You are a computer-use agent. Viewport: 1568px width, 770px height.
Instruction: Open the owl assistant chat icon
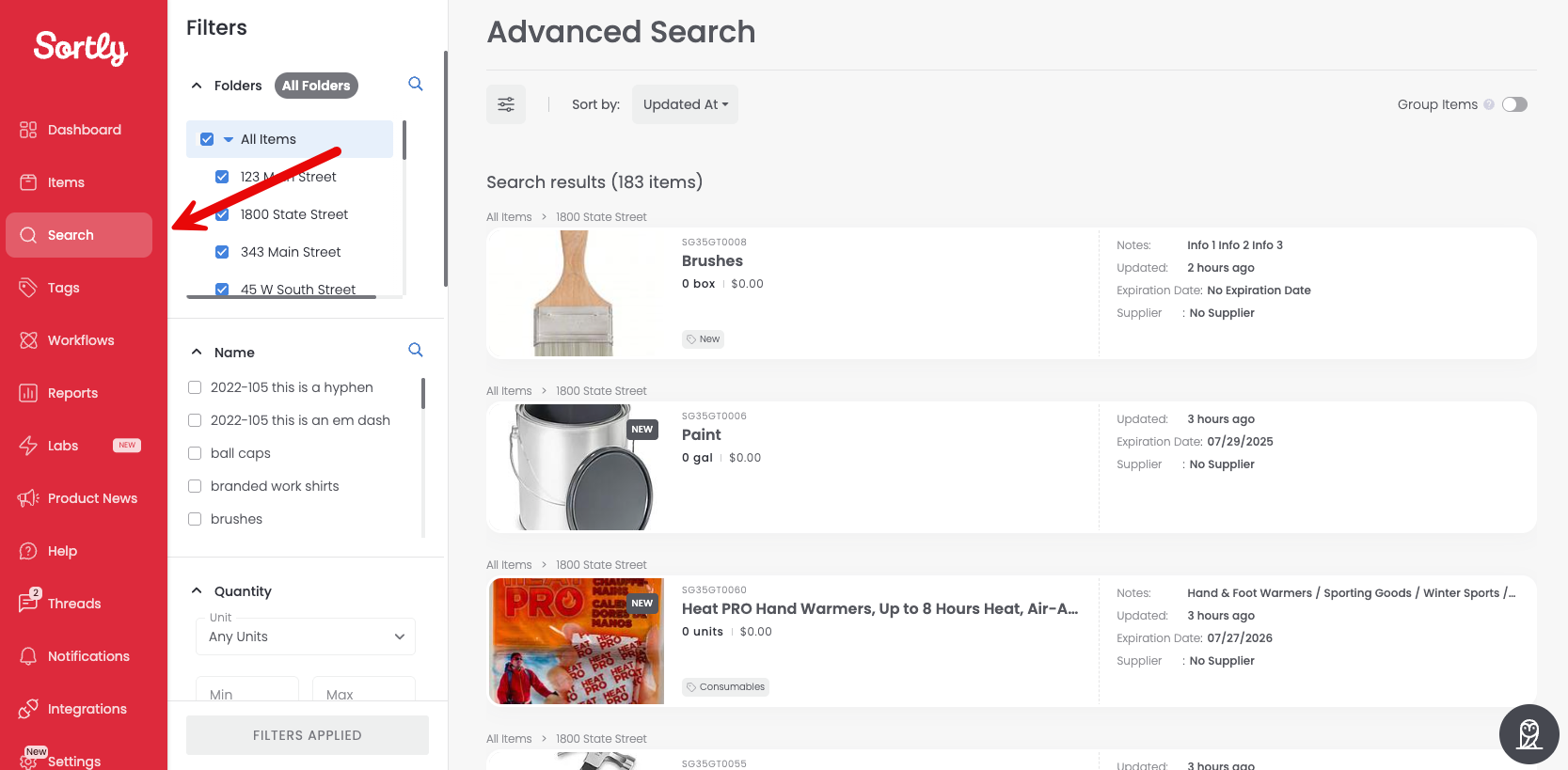pyautogui.click(x=1529, y=734)
